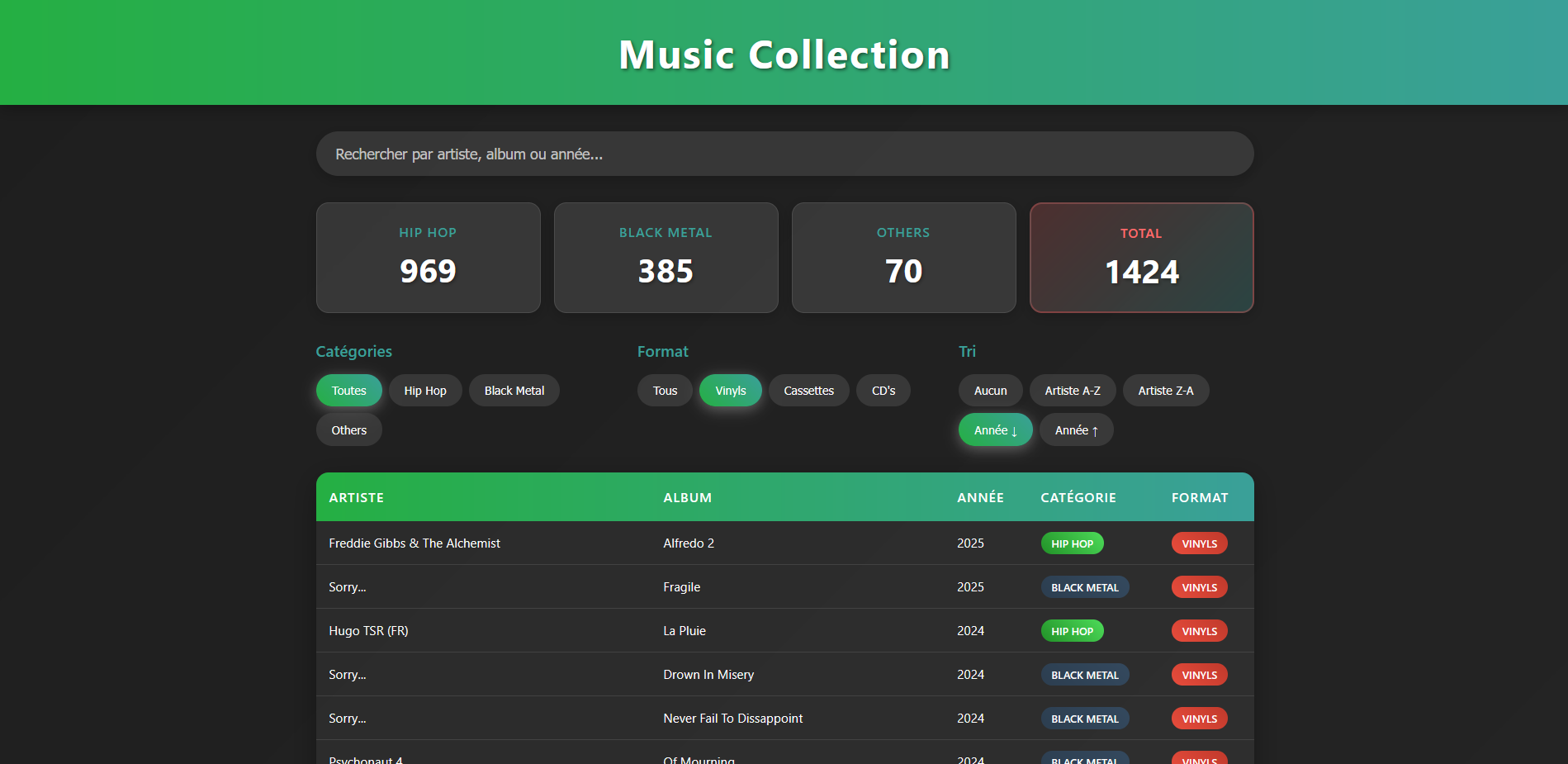Click the Hip Hop stats card
This screenshot has width=1568, height=764.
point(428,257)
